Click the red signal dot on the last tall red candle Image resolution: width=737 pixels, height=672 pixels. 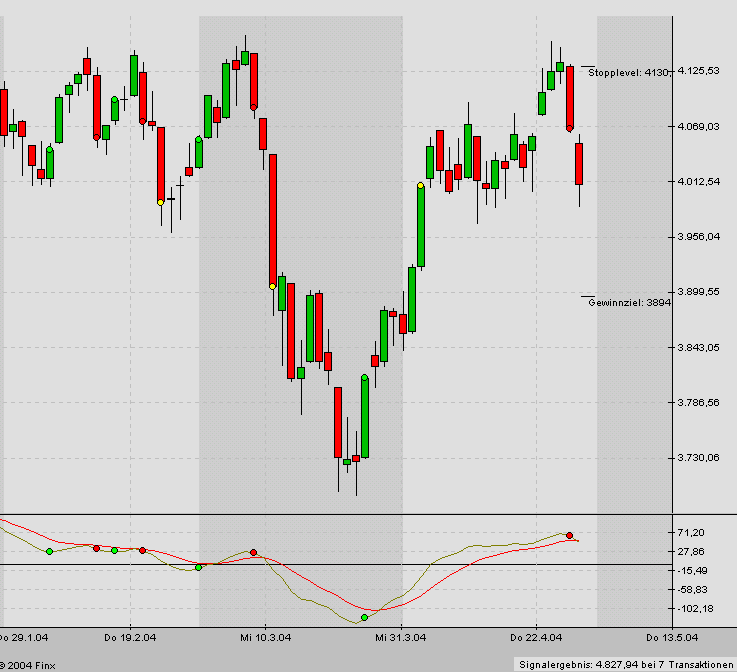(x=570, y=128)
